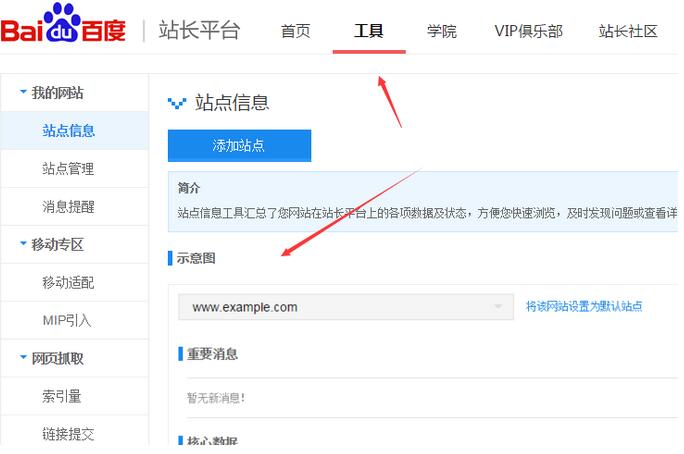Select 站点信息 in the sidebar
The image size is (684, 454).
tap(69, 131)
